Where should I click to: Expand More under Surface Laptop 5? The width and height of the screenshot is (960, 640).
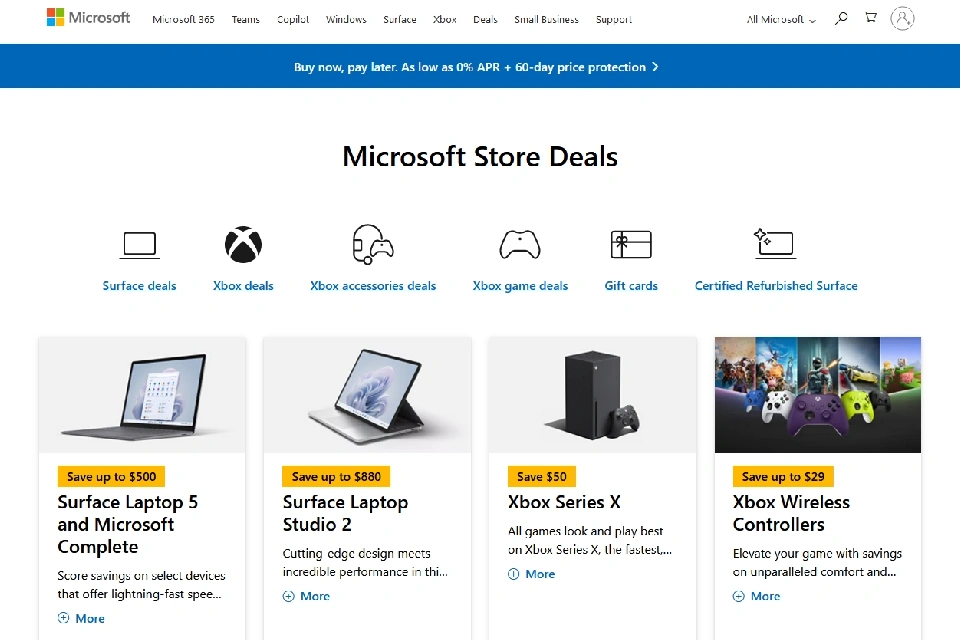pyautogui.click(x=81, y=618)
